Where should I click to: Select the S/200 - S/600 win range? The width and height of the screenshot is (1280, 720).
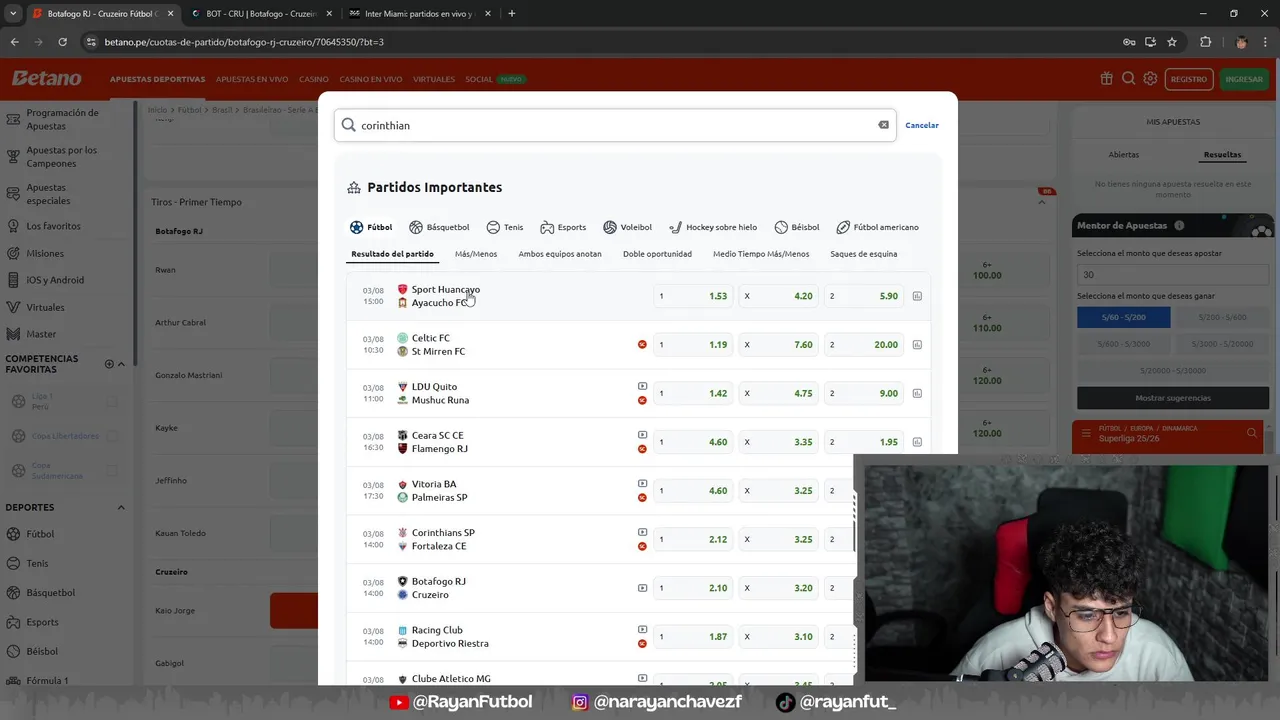[x=1222, y=317]
